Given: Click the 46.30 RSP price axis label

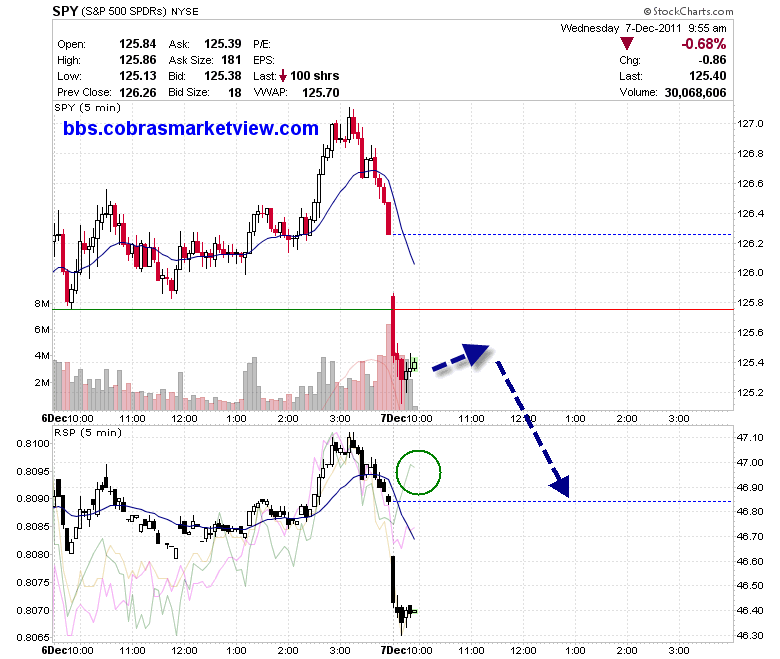Looking at the screenshot, I should point(750,636).
